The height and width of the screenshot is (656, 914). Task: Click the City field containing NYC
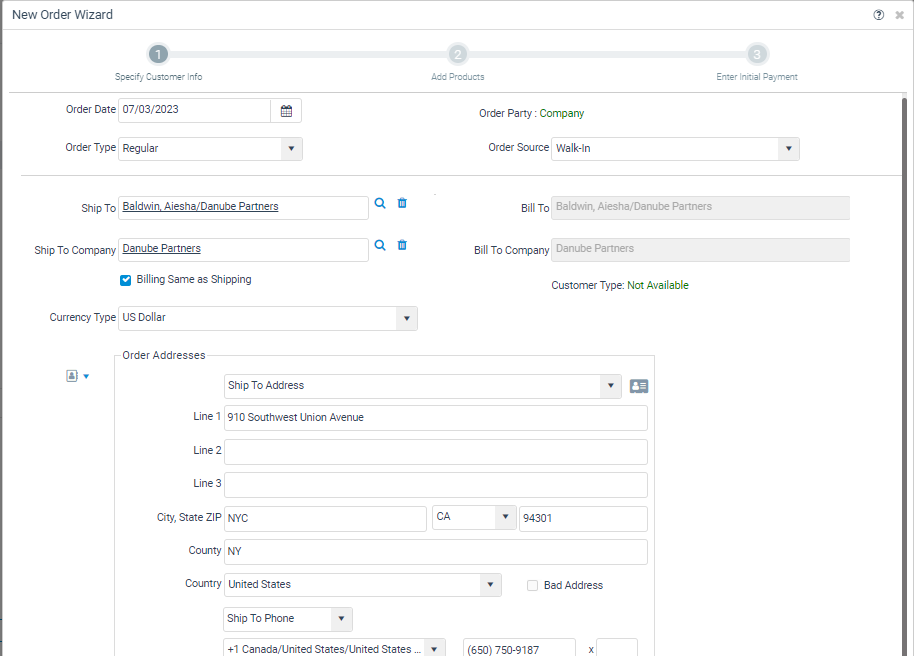point(325,518)
